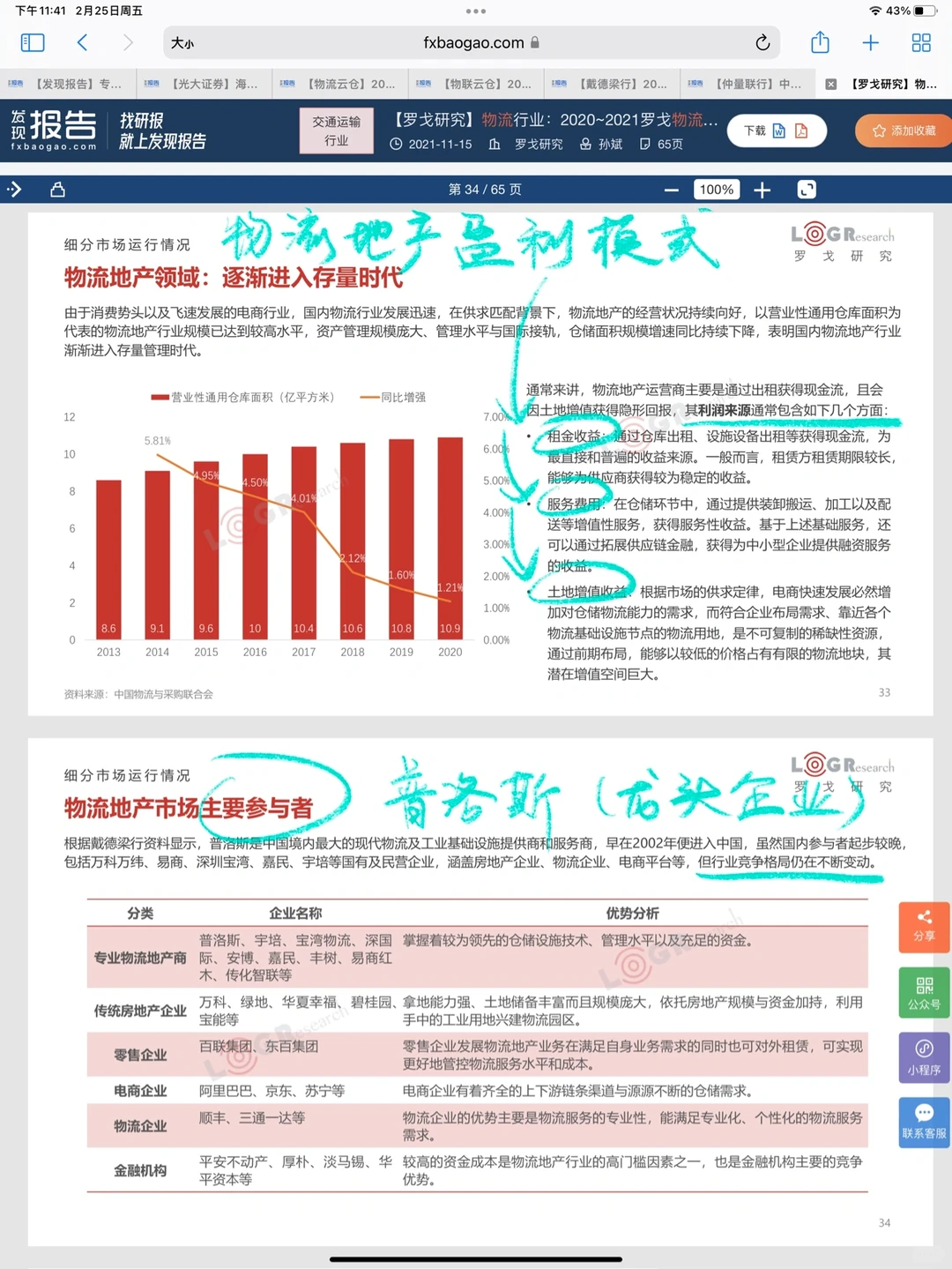Switch to the 【发现报告】 tab

coord(68,84)
